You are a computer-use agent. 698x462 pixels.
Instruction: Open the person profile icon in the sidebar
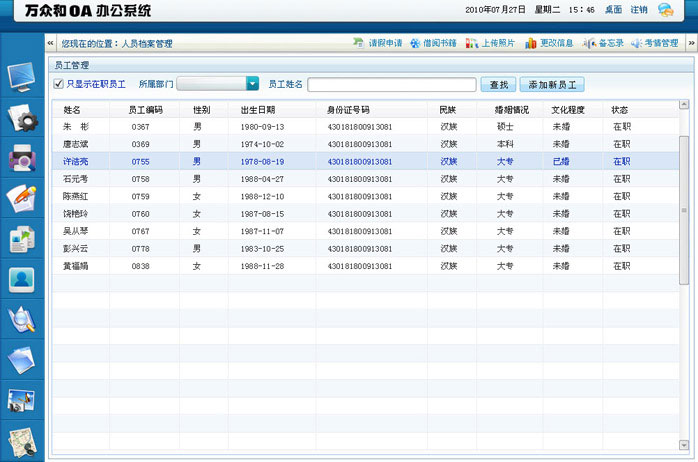coord(22,279)
